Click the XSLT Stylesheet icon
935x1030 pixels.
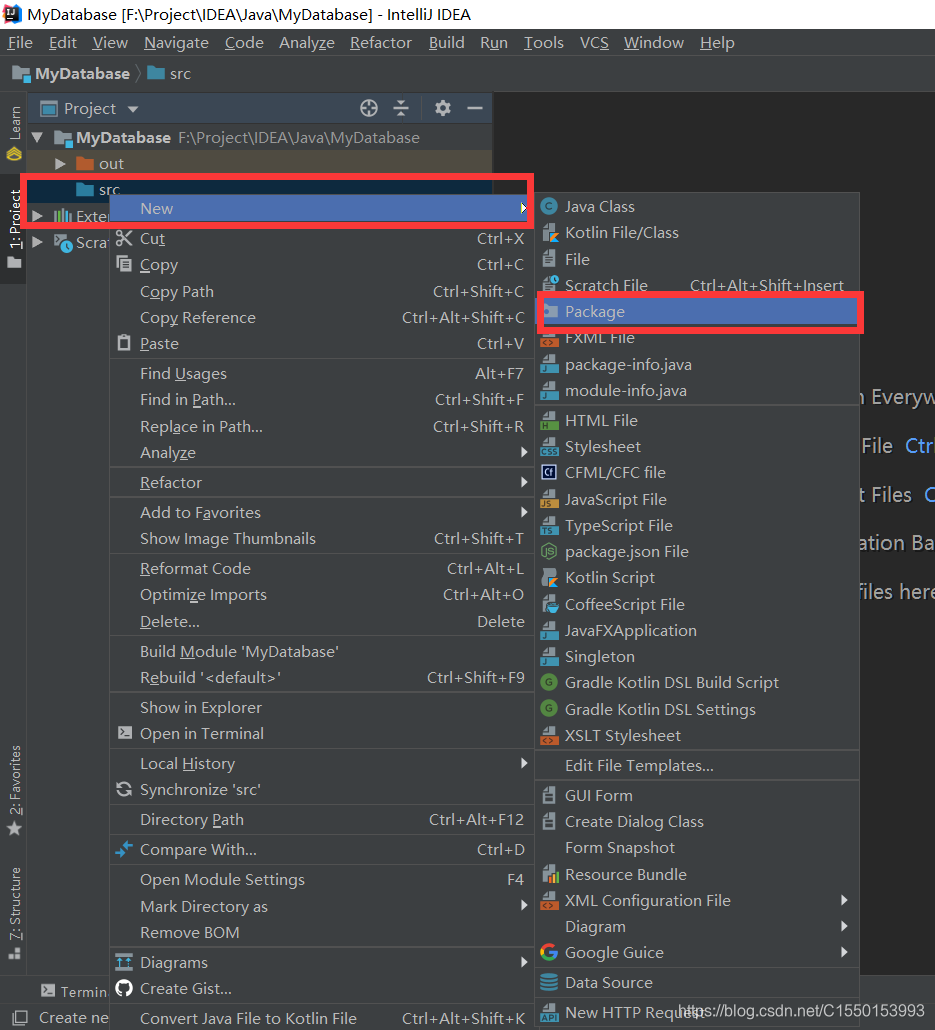point(549,736)
